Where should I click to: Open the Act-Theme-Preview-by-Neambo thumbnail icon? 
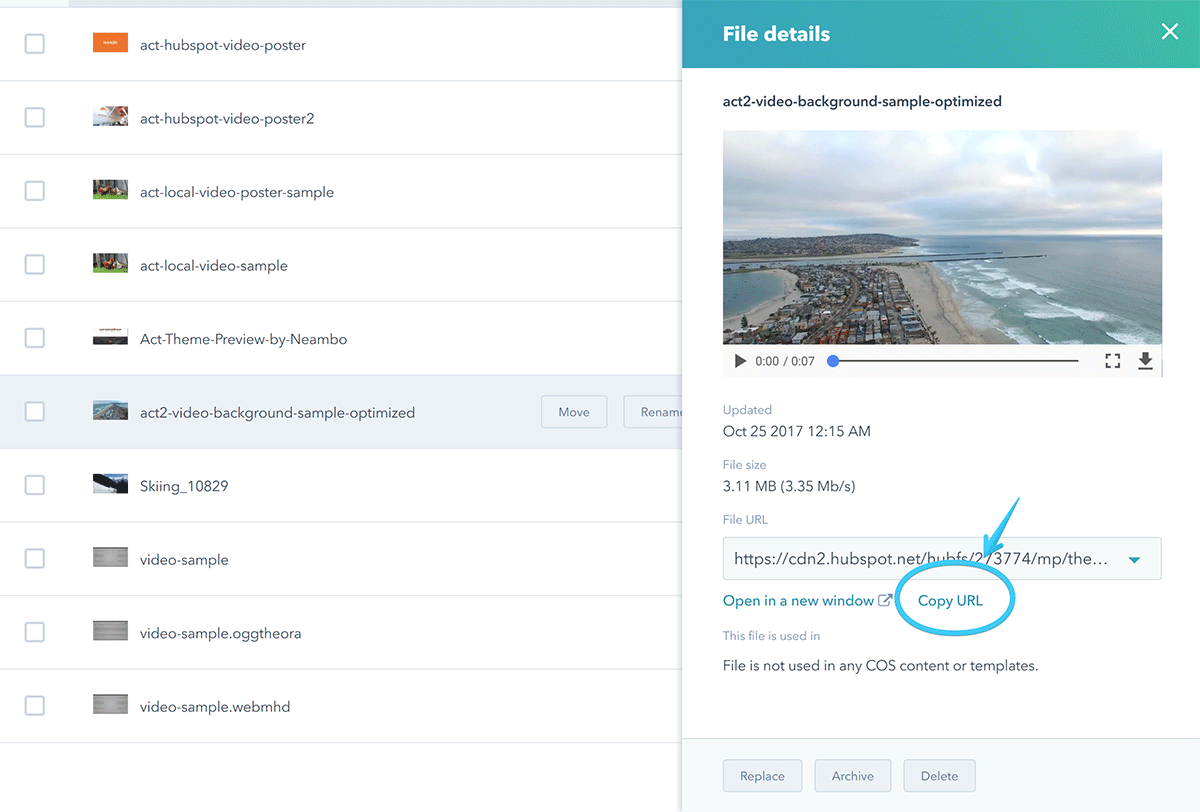(110, 338)
